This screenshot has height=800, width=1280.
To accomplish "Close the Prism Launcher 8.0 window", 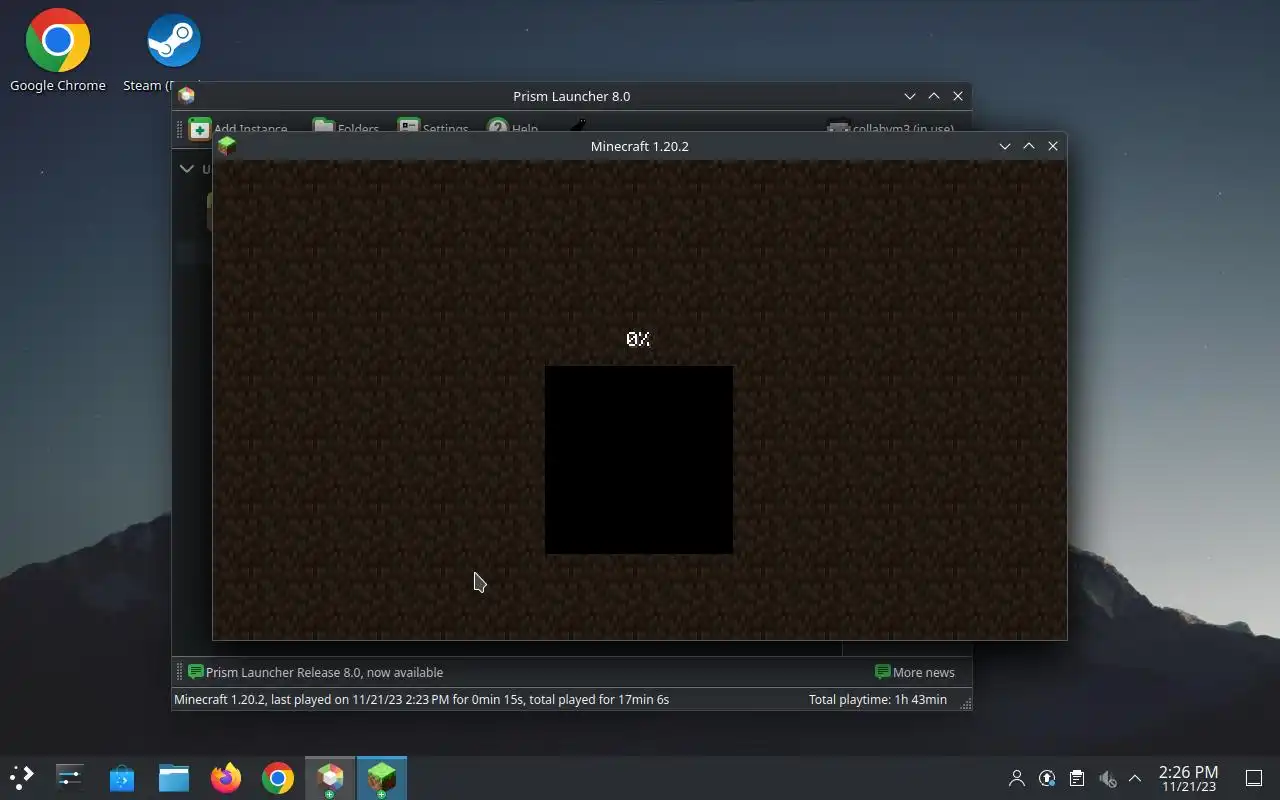I will point(958,96).
